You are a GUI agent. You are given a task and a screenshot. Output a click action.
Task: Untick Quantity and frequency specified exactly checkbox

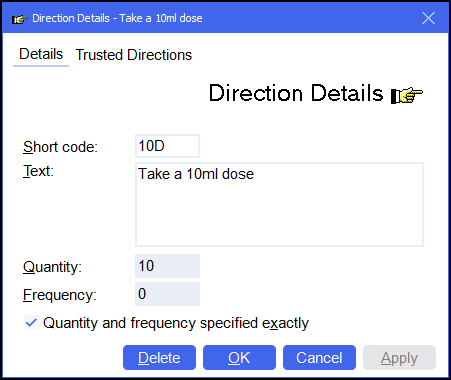click(x=31, y=323)
